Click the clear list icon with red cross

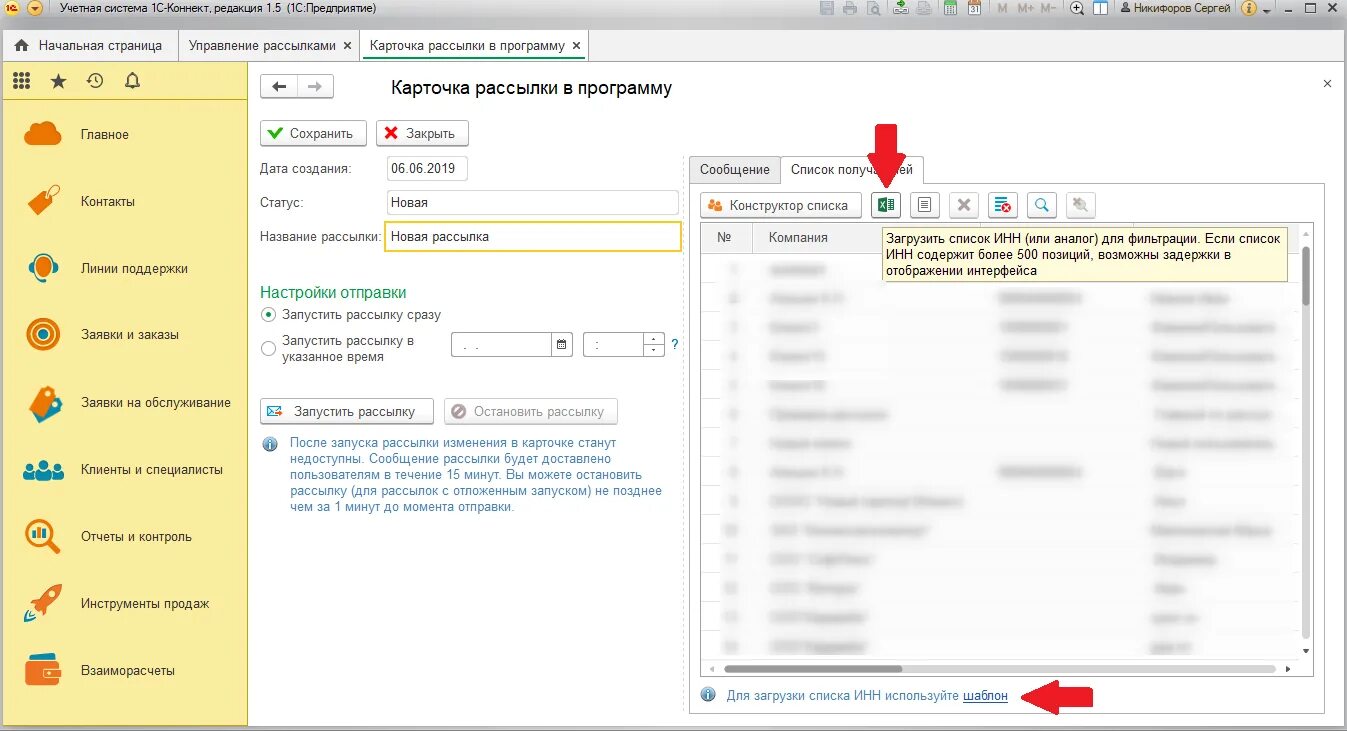point(1002,205)
